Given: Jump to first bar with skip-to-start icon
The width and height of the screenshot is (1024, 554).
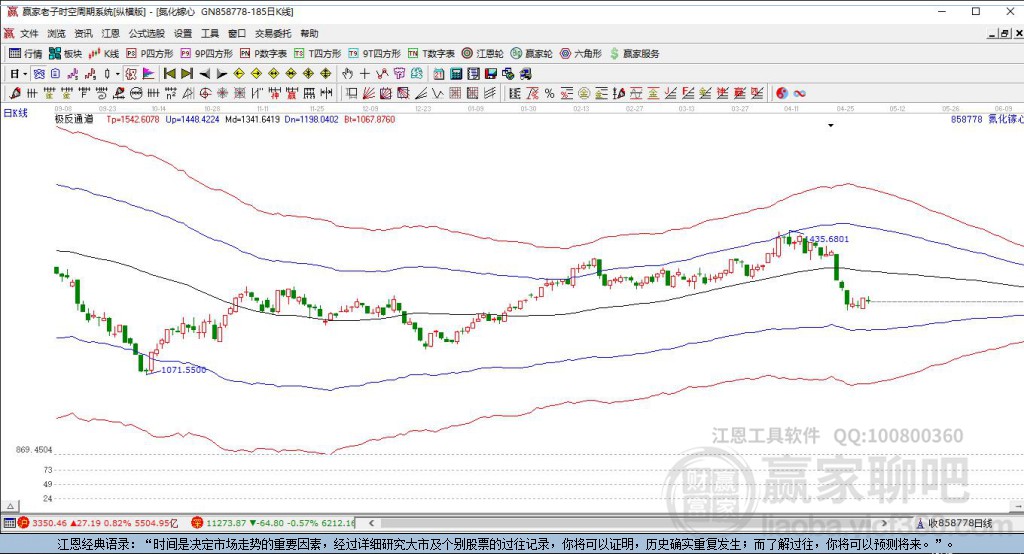Looking at the screenshot, I should tap(170, 74).
